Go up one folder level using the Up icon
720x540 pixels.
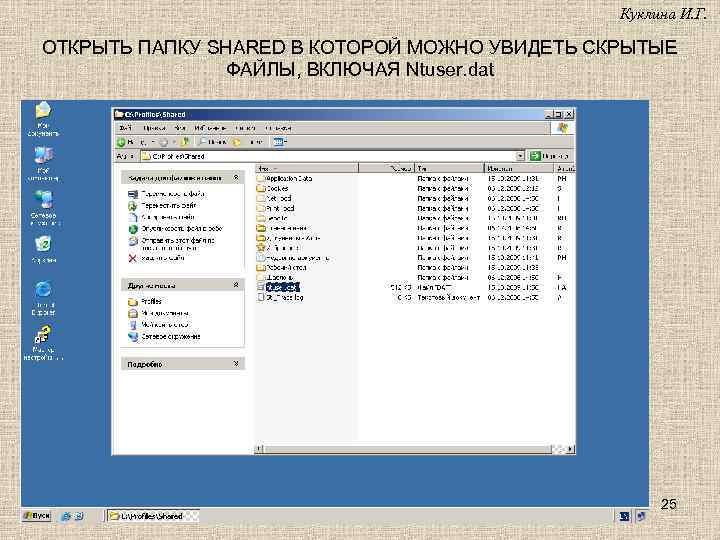tap(185, 142)
